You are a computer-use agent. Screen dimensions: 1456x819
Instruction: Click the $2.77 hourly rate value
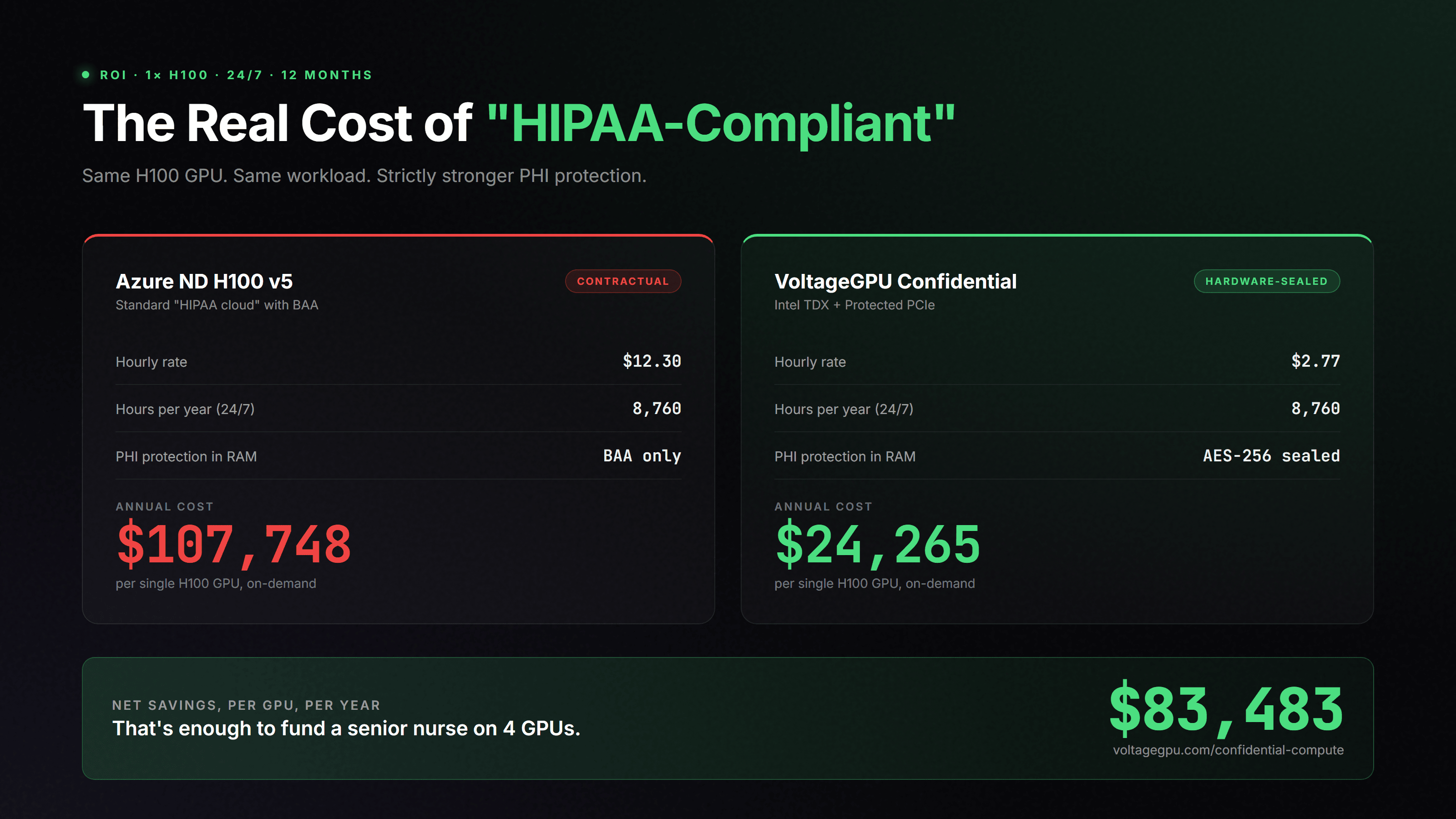point(1315,361)
